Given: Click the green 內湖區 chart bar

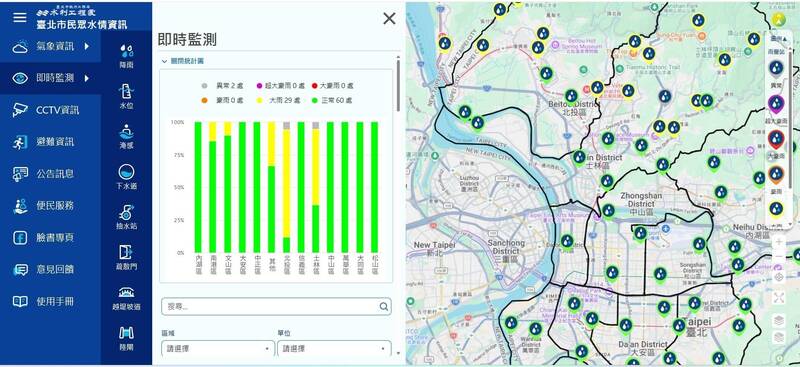Looking at the screenshot, I should (x=198, y=187).
